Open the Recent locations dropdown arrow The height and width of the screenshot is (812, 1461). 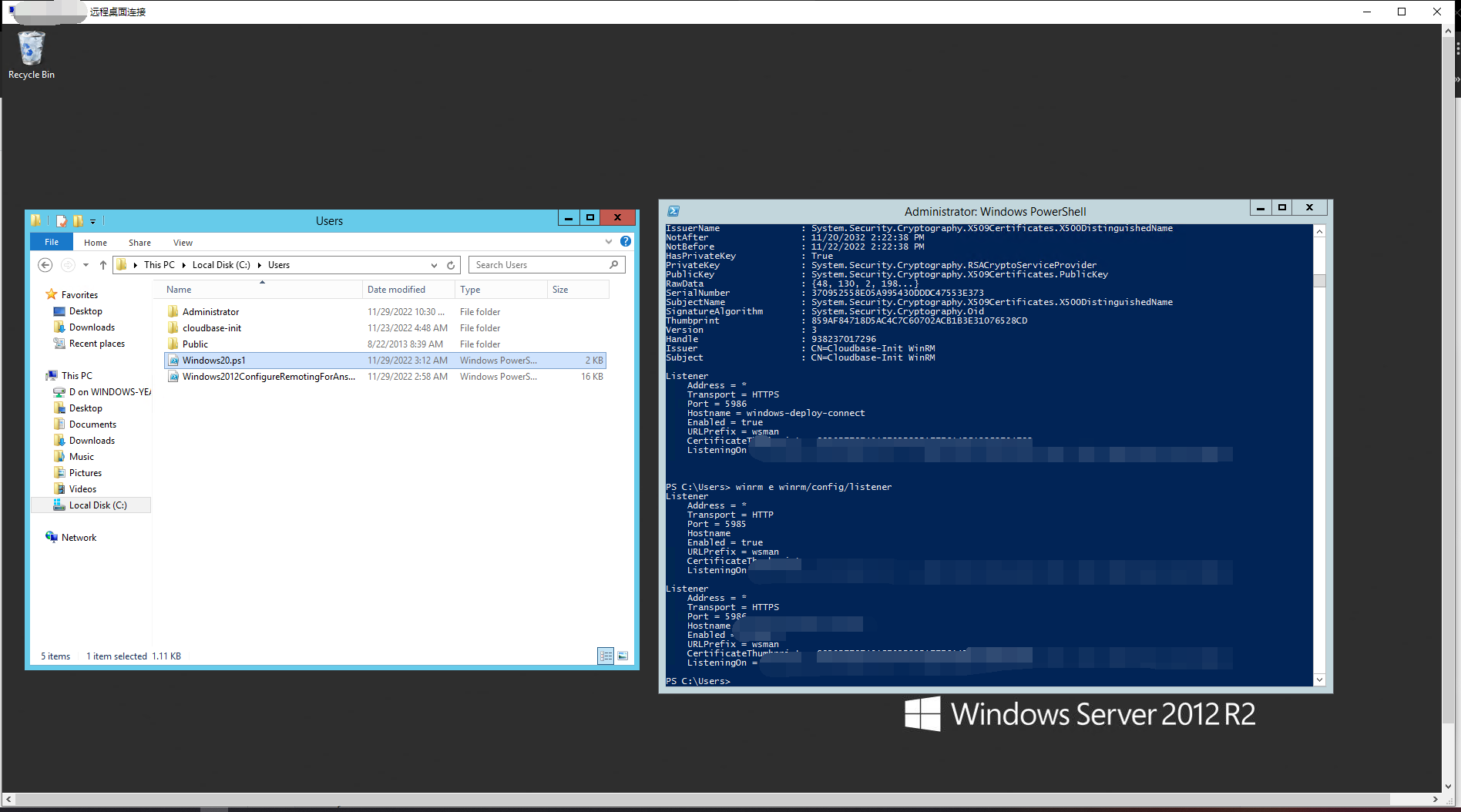(86, 265)
